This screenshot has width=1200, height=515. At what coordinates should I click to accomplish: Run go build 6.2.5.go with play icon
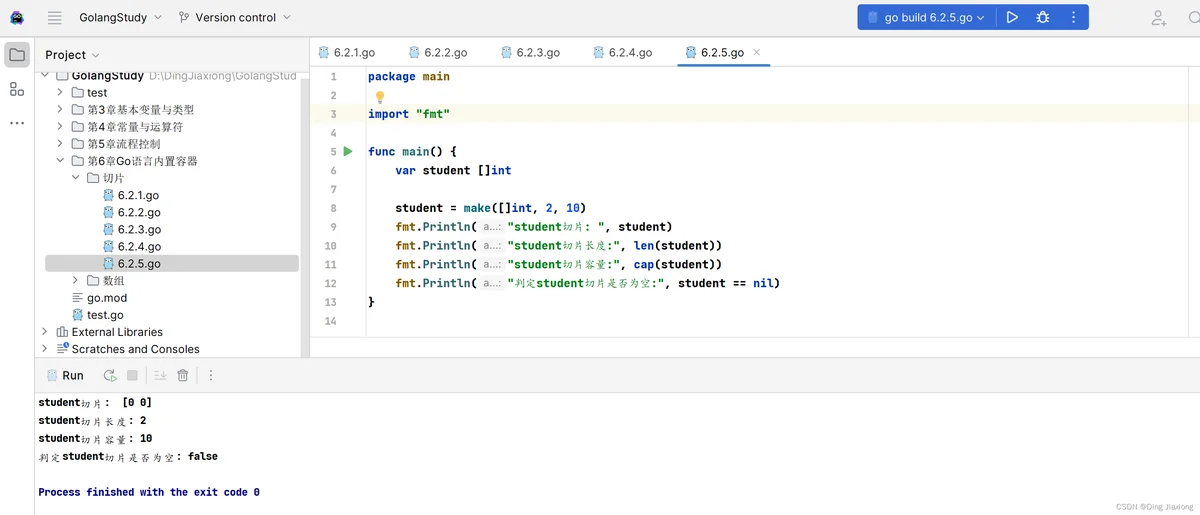(1012, 17)
